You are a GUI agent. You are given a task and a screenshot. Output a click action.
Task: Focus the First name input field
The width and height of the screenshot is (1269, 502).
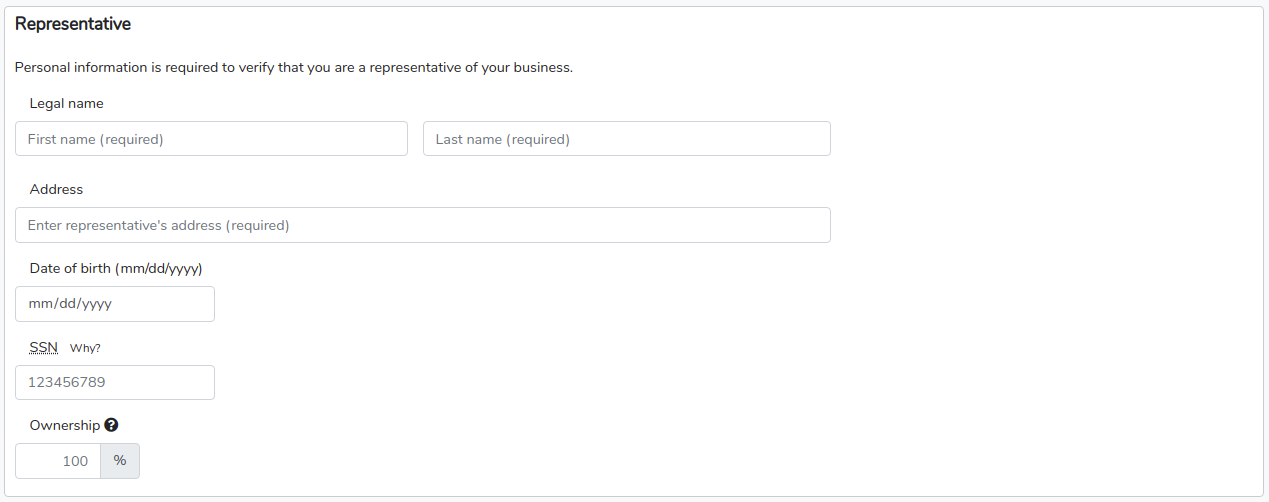click(x=211, y=139)
